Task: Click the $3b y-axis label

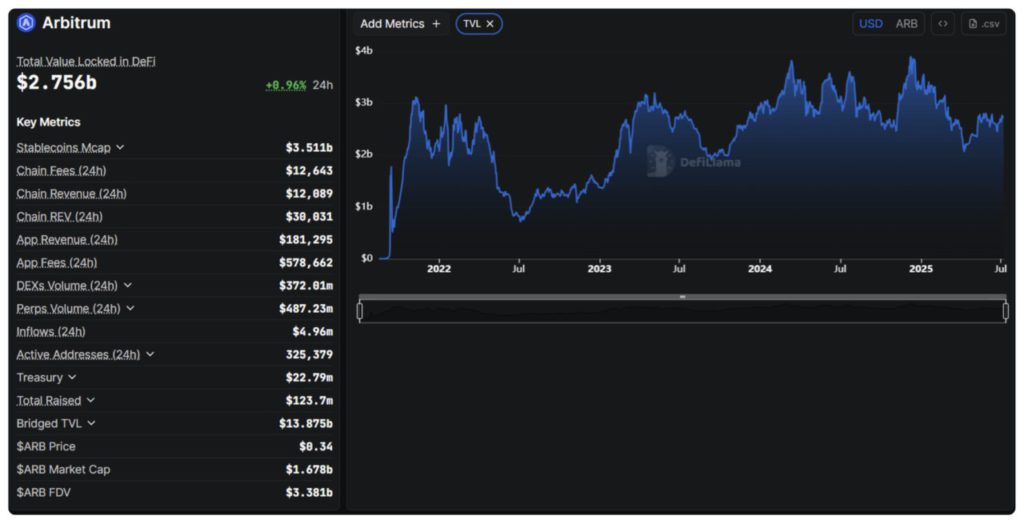Action: [x=364, y=102]
